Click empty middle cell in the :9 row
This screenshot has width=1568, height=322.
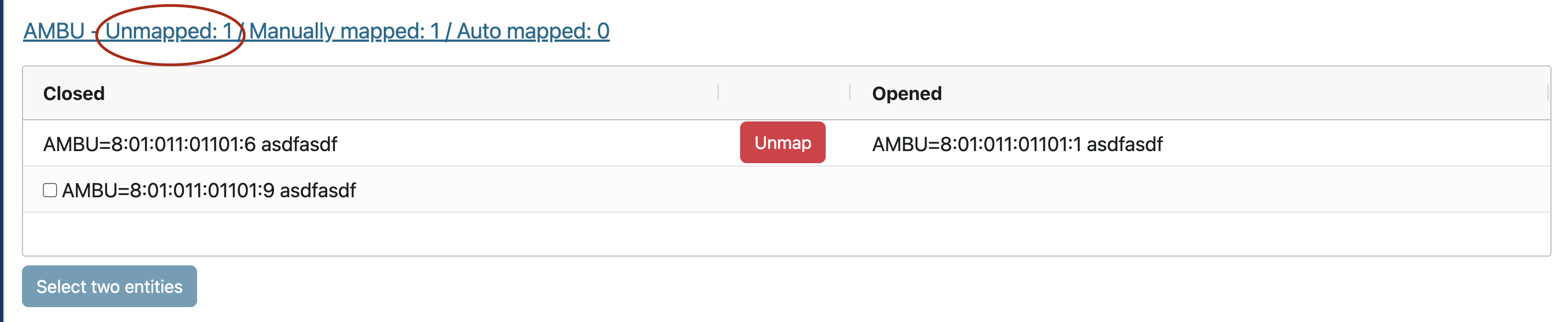pos(784,190)
